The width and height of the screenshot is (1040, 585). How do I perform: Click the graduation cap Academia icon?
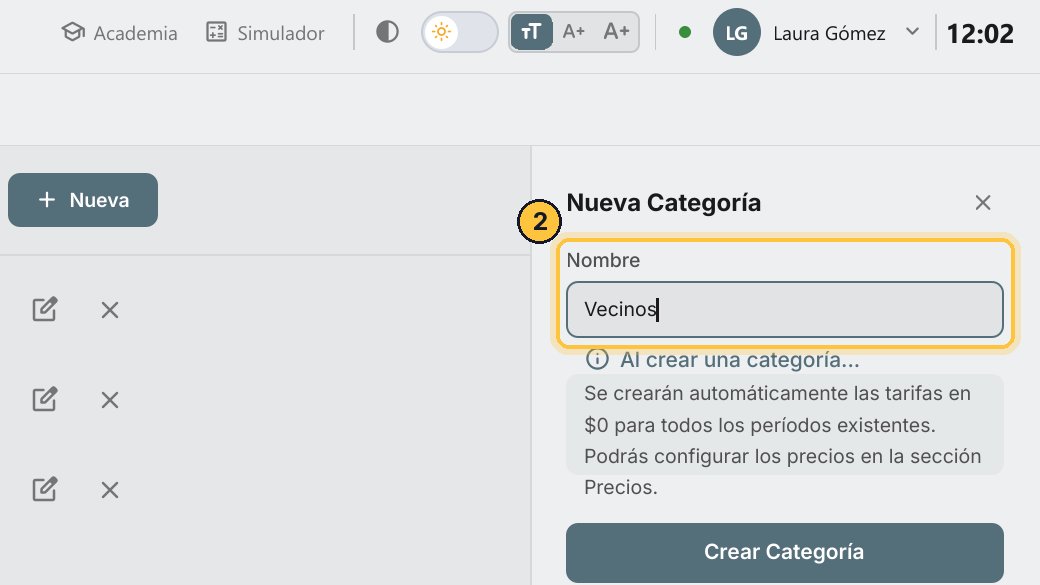(x=73, y=32)
